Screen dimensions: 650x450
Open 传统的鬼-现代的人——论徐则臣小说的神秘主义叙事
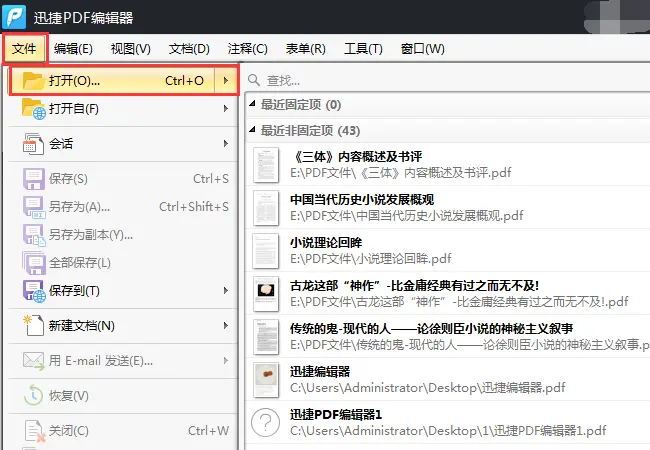tap(448, 337)
